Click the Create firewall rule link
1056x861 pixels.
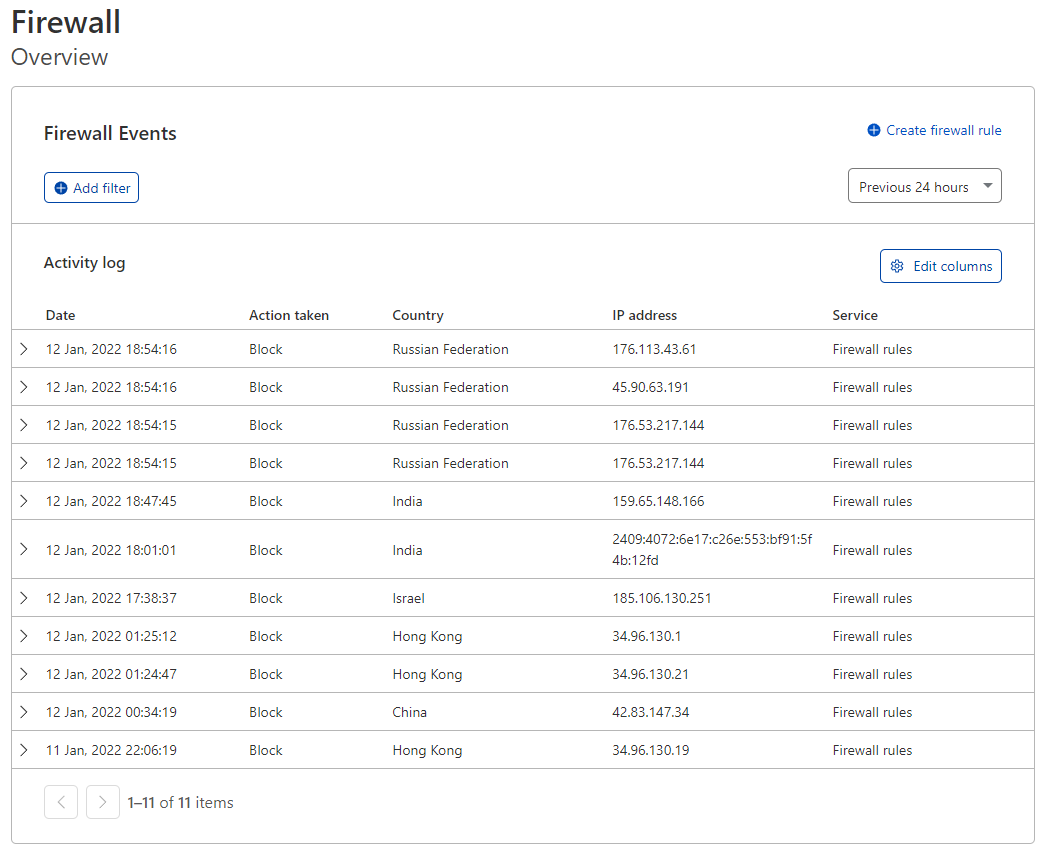point(943,131)
